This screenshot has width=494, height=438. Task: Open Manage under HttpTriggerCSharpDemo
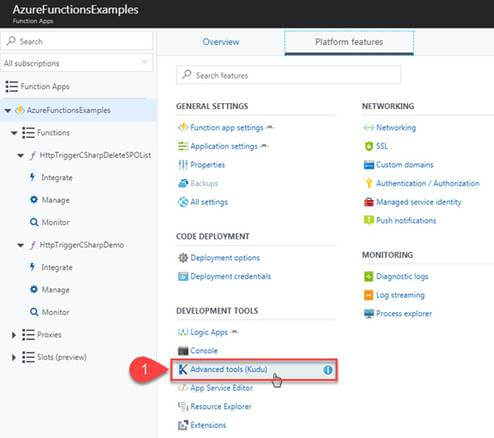(56, 290)
